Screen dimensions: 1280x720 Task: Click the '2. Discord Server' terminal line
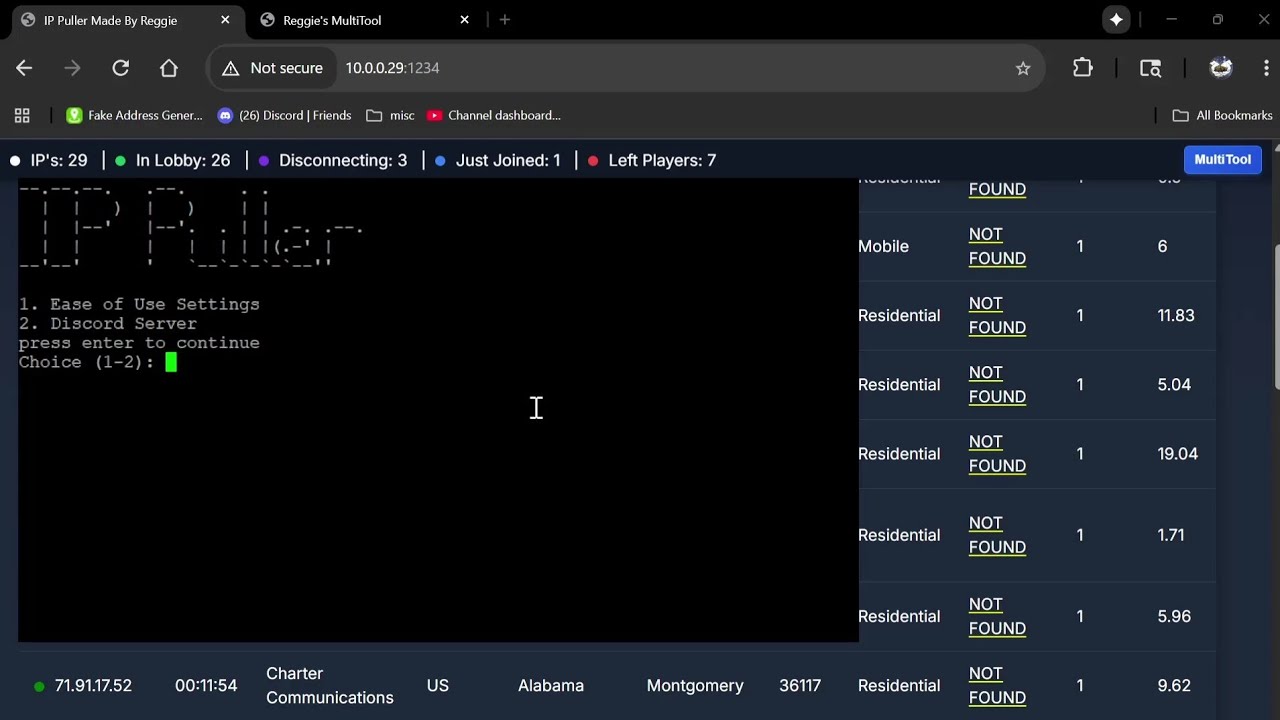(x=108, y=323)
